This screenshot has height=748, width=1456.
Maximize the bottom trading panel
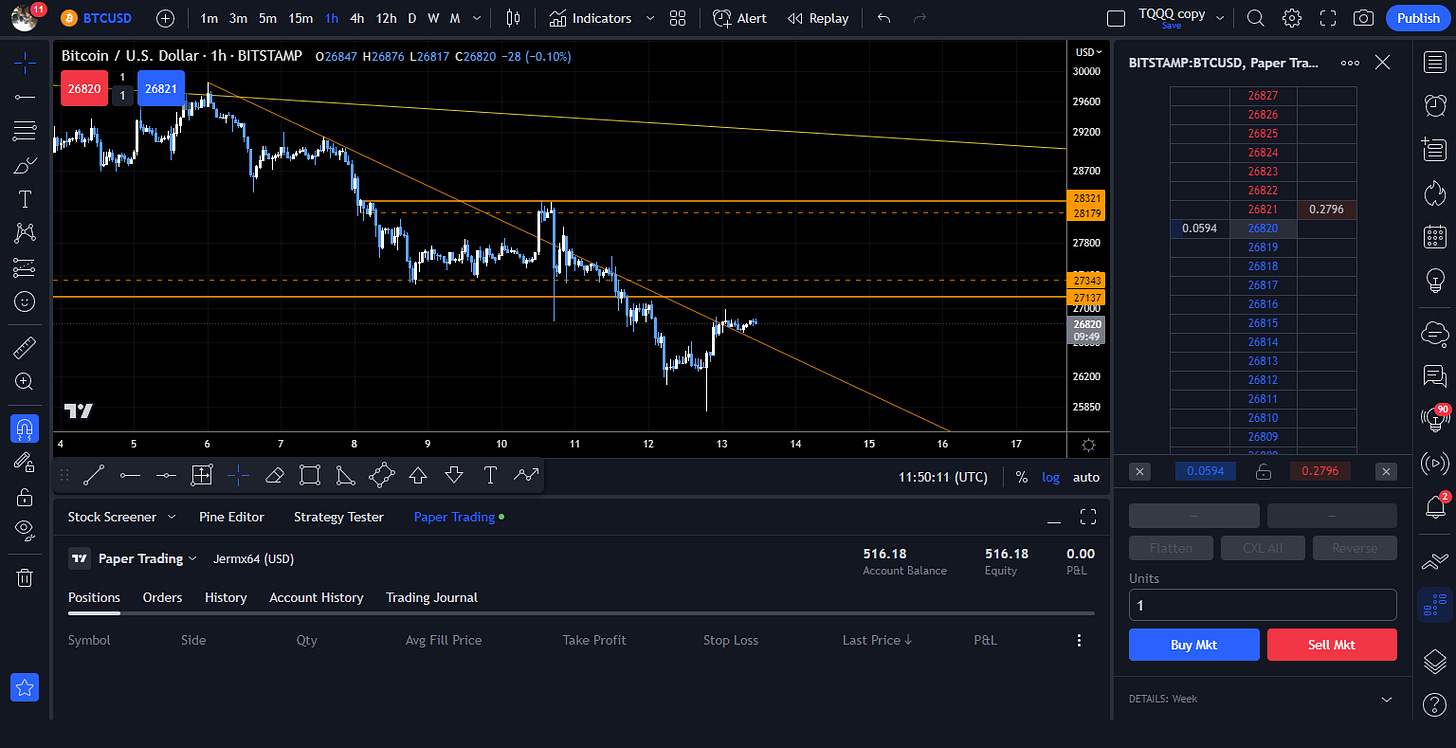1088,517
